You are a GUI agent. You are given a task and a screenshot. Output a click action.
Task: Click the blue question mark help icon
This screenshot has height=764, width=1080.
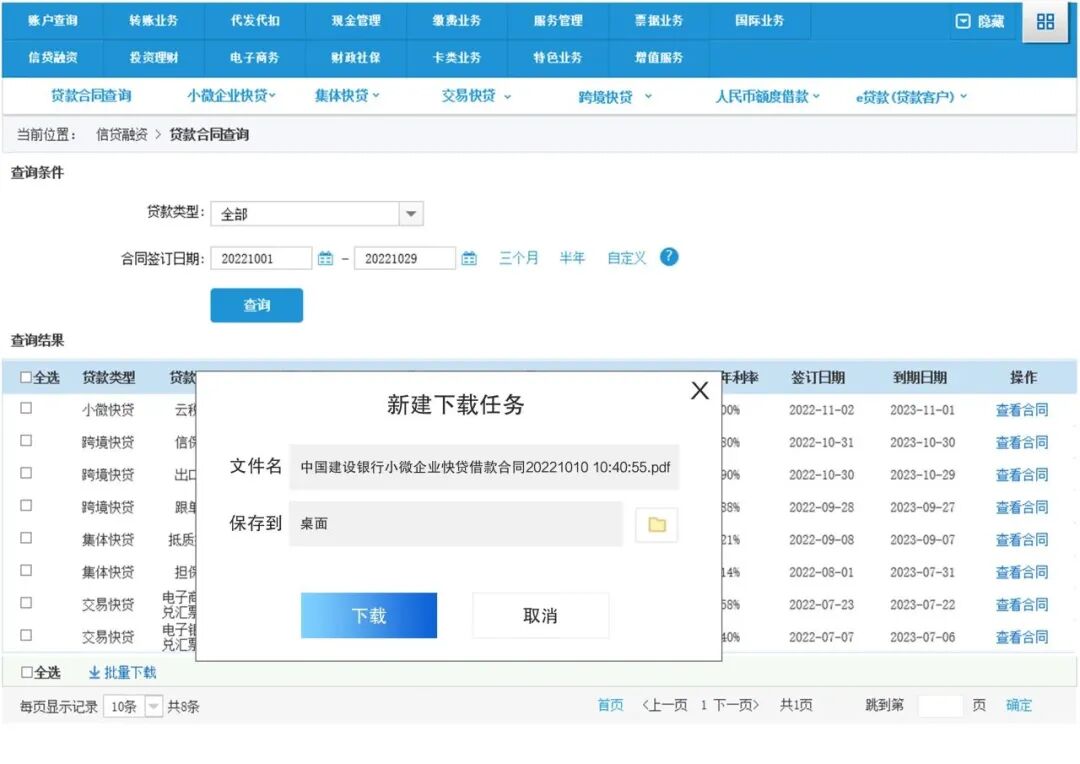(669, 257)
